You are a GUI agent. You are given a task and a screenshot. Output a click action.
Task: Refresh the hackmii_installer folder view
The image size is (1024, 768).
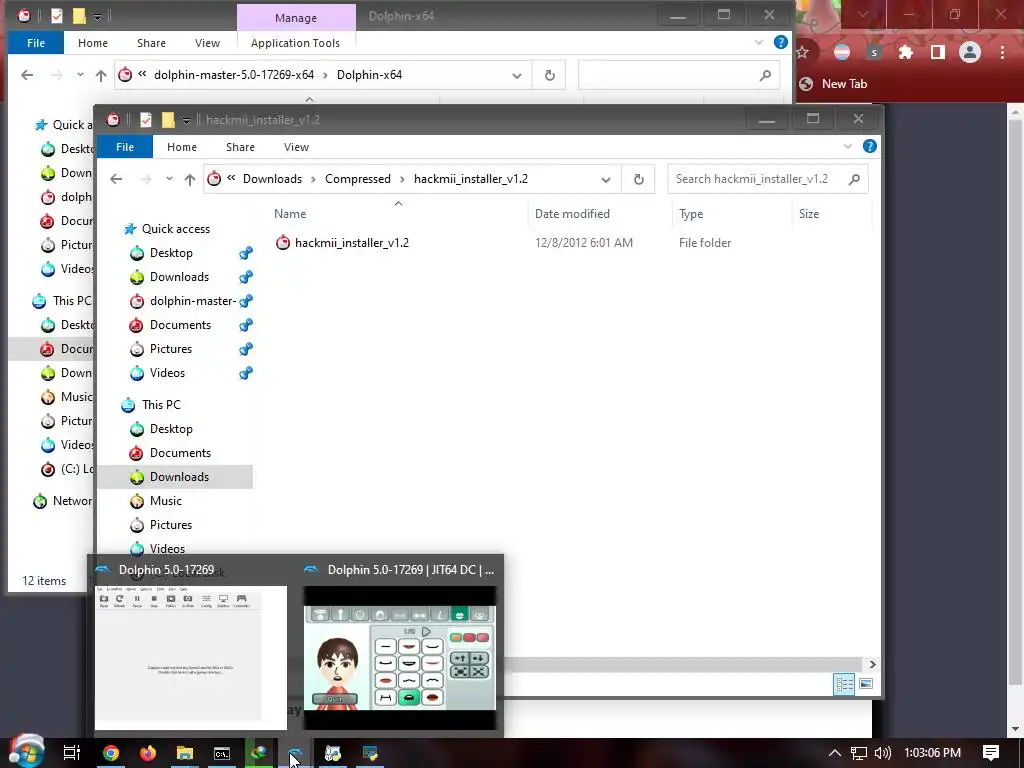pyautogui.click(x=639, y=179)
